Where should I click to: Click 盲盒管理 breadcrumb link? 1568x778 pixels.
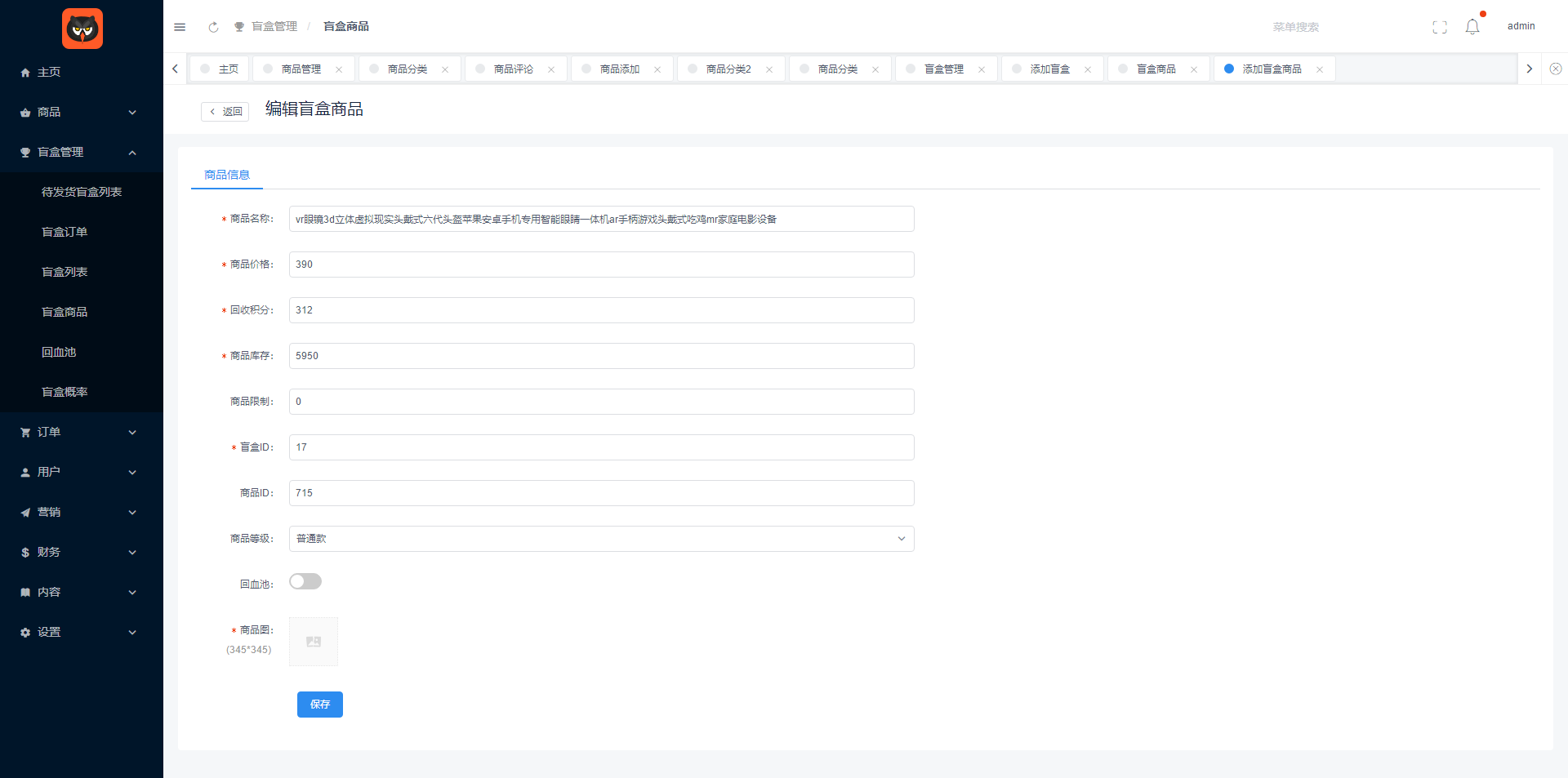(274, 27)
